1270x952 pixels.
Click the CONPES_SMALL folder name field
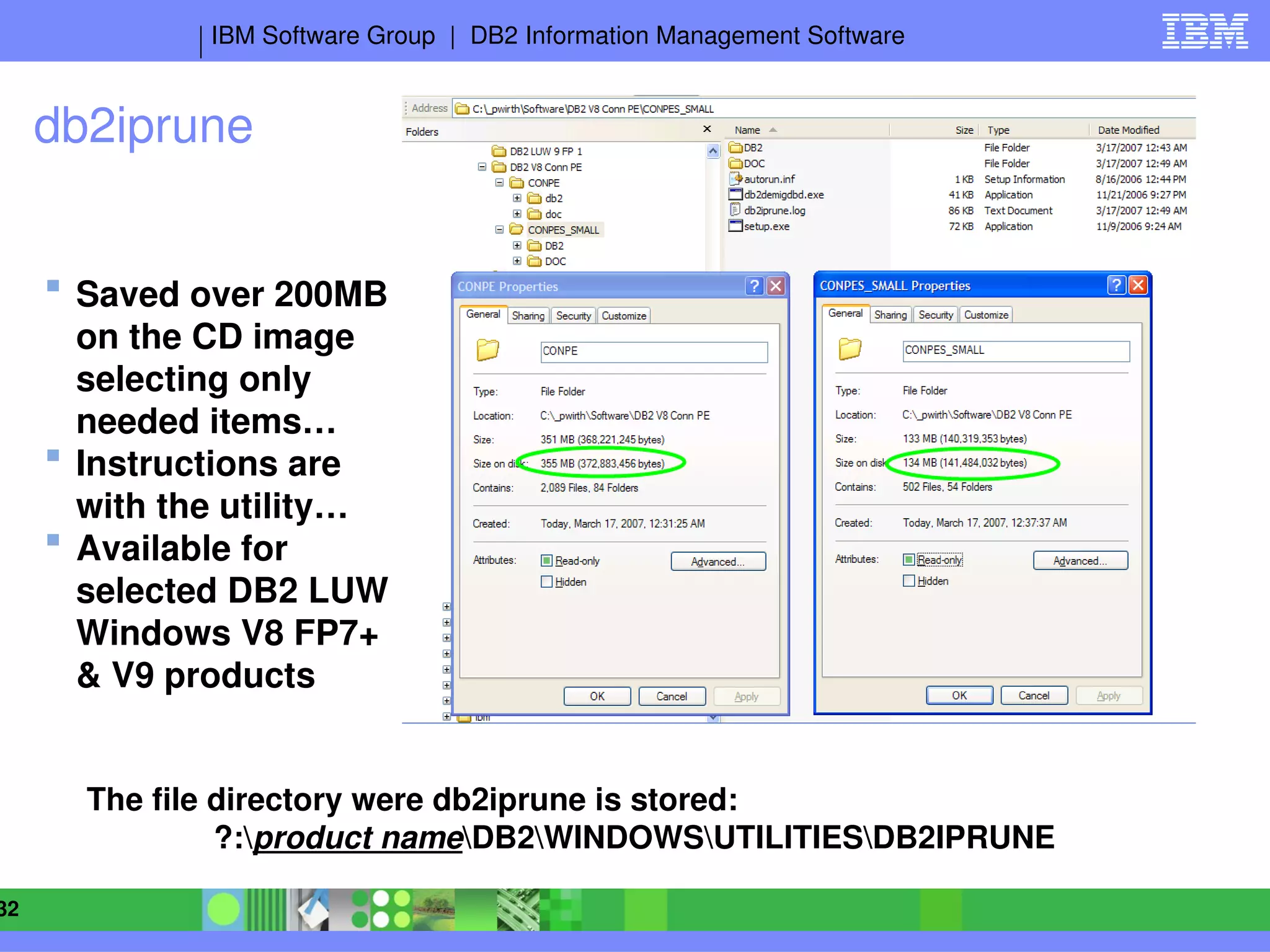click(1016, 350)
